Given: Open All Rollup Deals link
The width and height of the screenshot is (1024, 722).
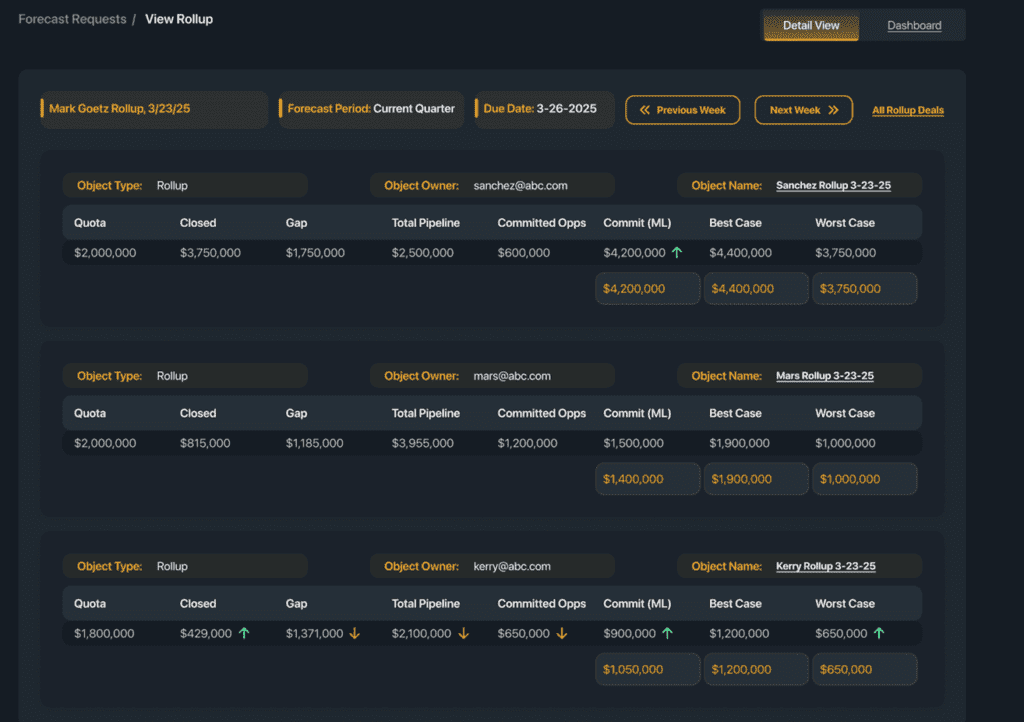Looking at the screenshot, I should pos(908,111).
